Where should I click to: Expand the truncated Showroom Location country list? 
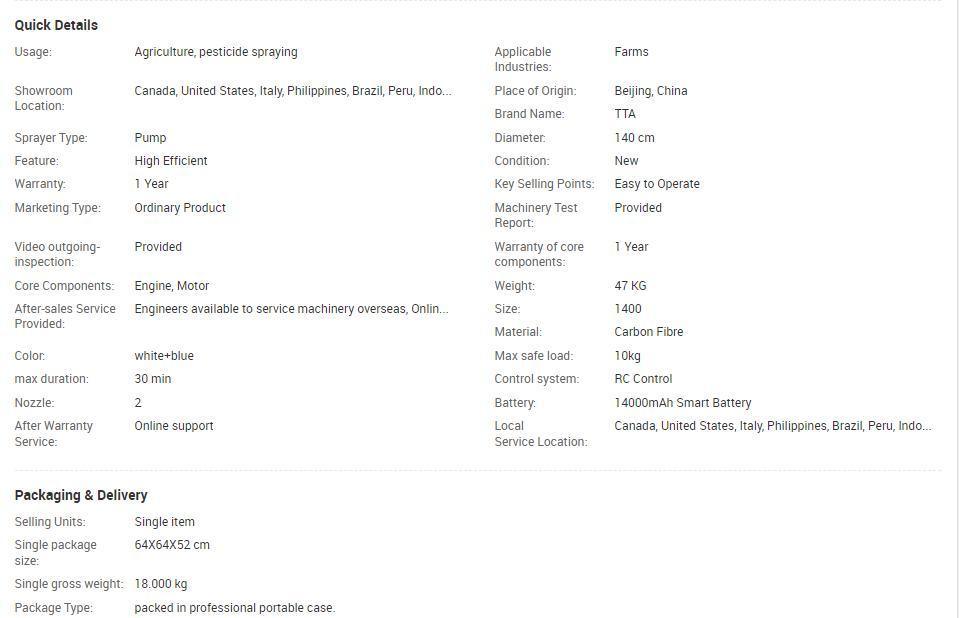click(x=293, y=91)
